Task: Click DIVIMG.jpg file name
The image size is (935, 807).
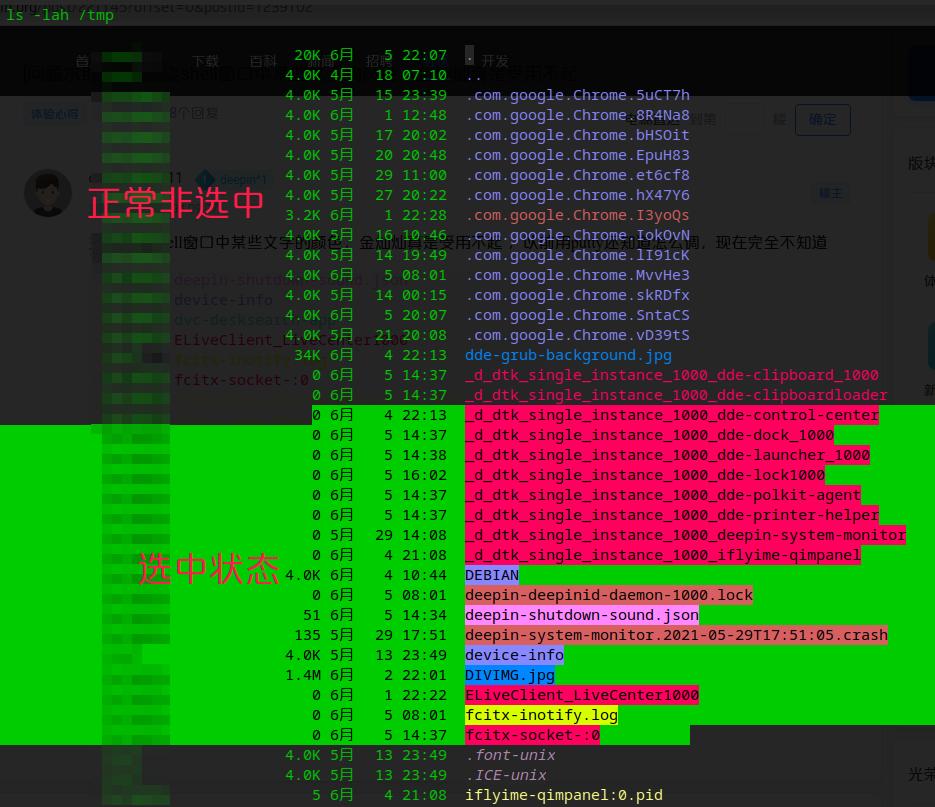Action: point(510,675)
